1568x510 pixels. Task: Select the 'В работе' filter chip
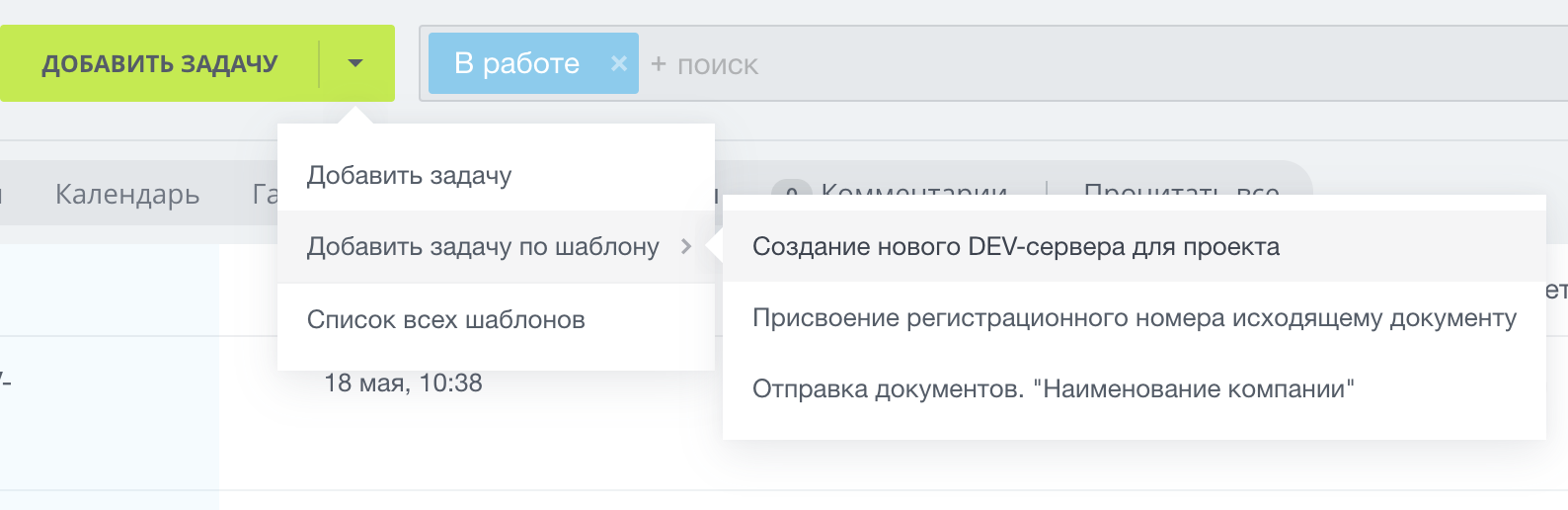[516, 63]
